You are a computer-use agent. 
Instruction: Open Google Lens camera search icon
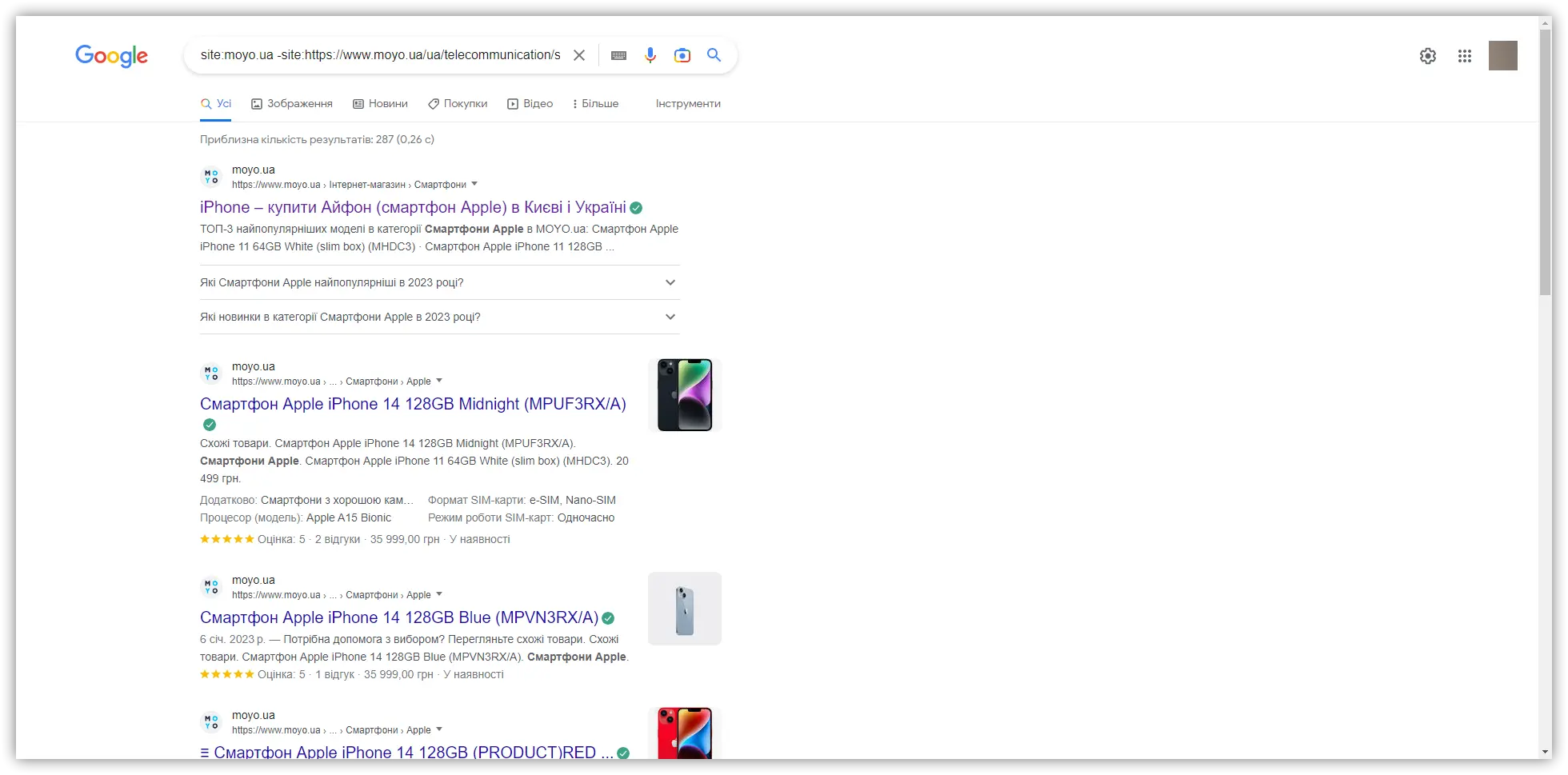682,55
